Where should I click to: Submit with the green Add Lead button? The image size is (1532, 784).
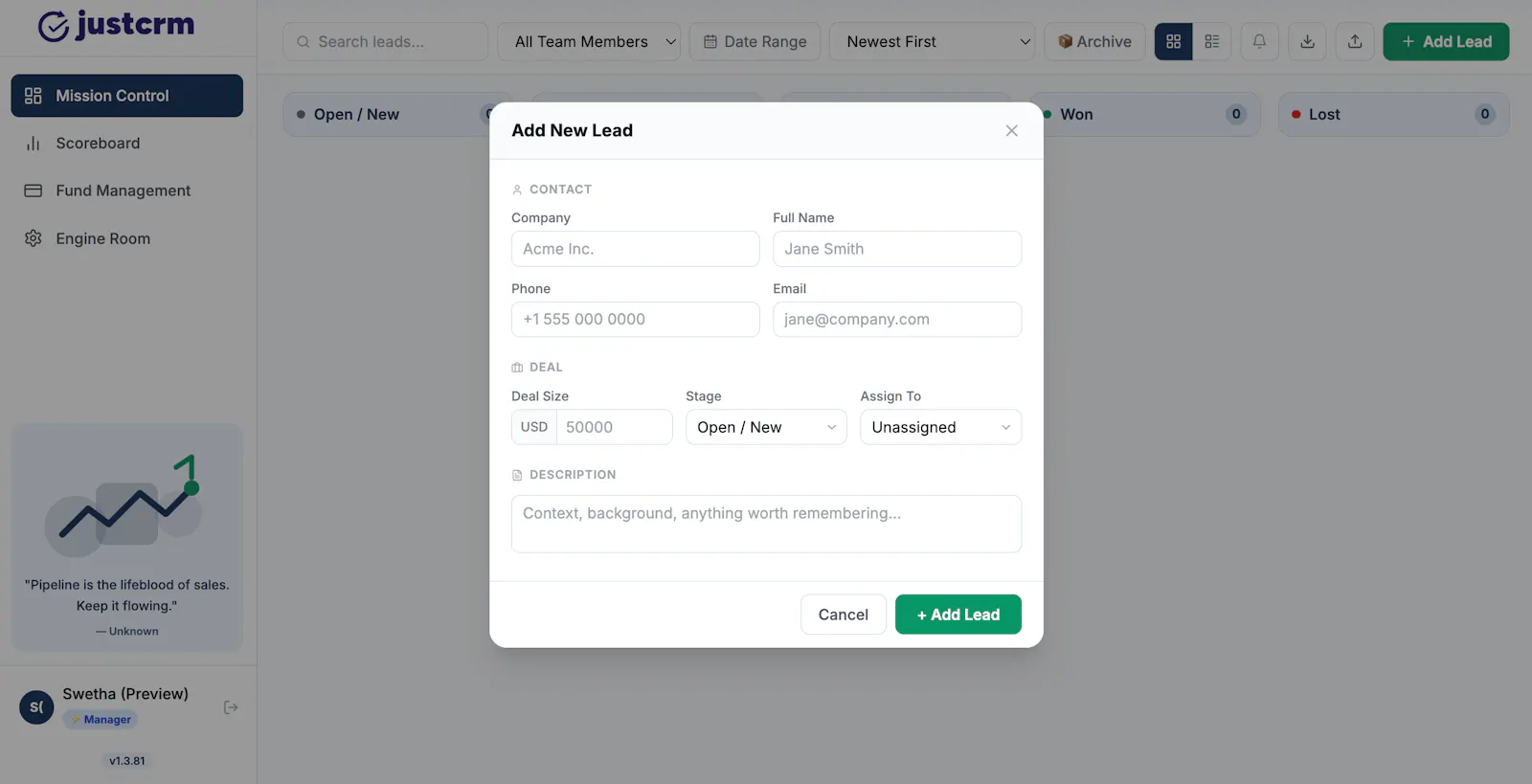tap(957, 615)
